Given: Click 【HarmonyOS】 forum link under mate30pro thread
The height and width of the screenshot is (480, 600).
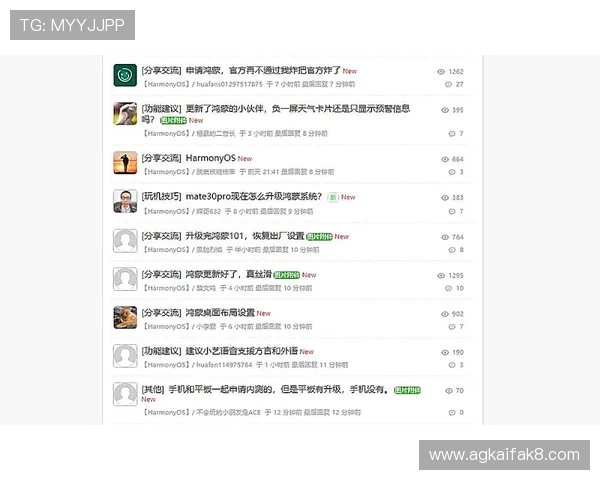Looking at the screenshot, I should tap(166, 211).
